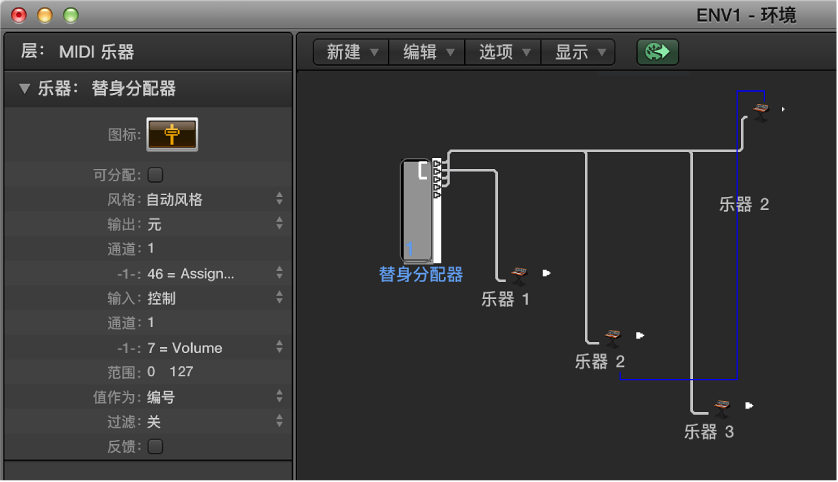Open the 46 = Assign... popup
838x482 pixels.
[x=215, y=274]
